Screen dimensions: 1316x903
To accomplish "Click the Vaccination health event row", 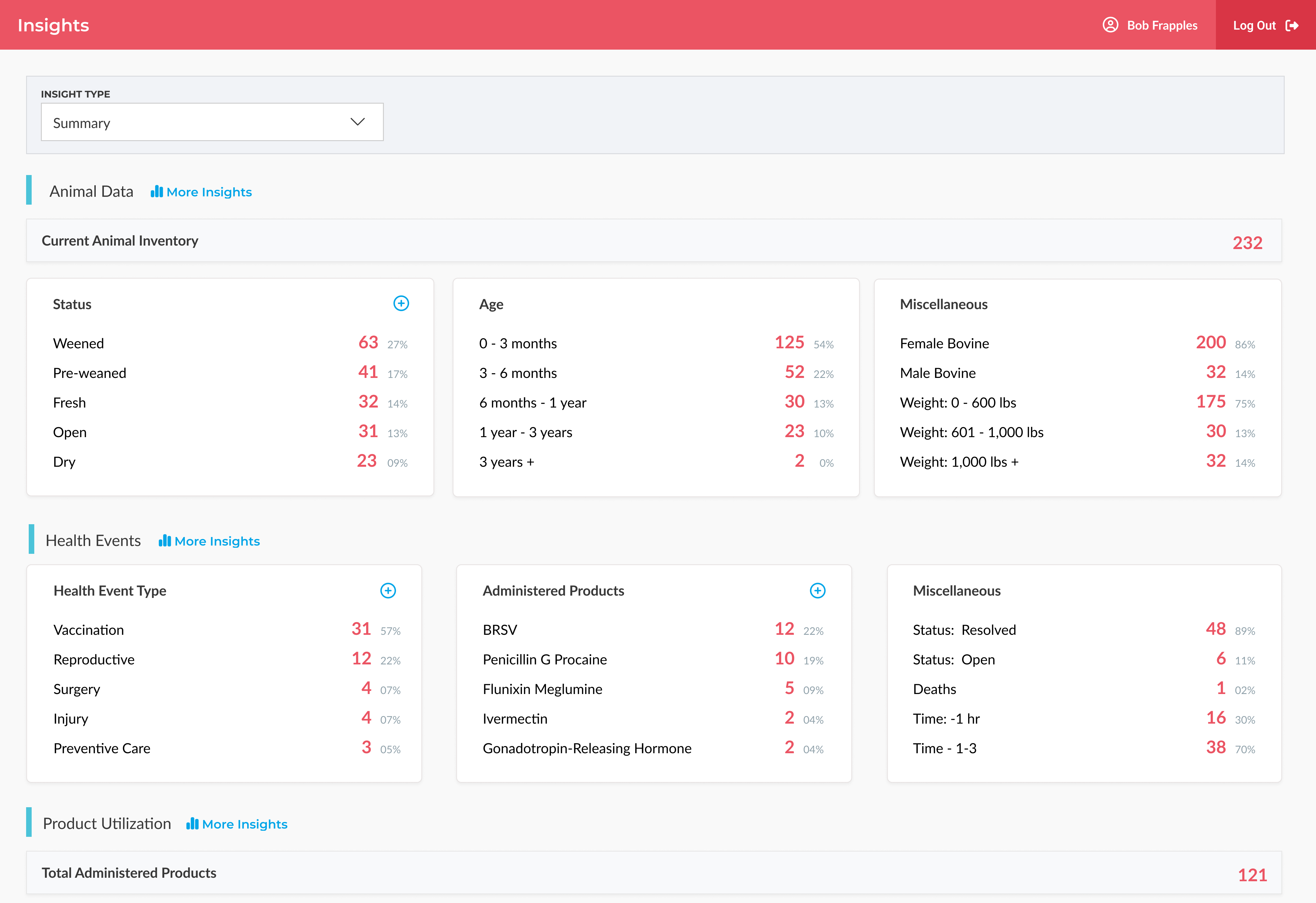I will click(x=88, y=630).
